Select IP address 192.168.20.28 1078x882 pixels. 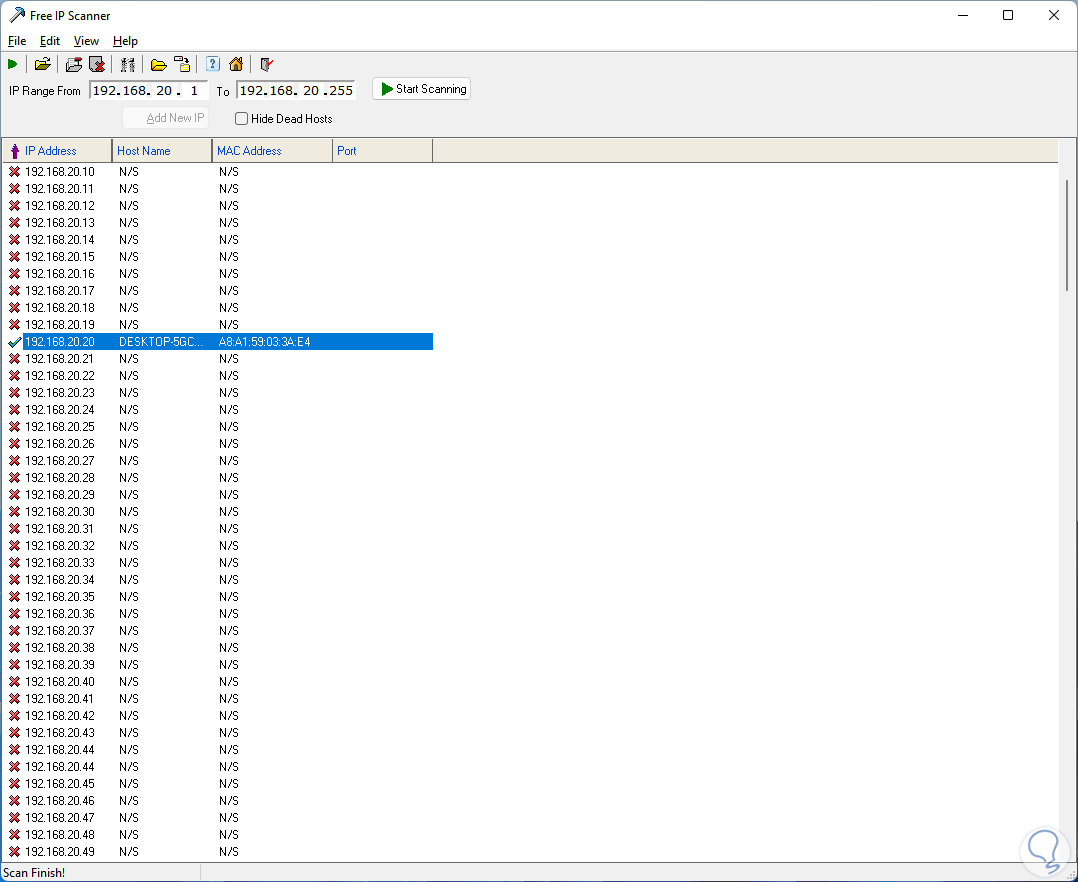point(59,478)
